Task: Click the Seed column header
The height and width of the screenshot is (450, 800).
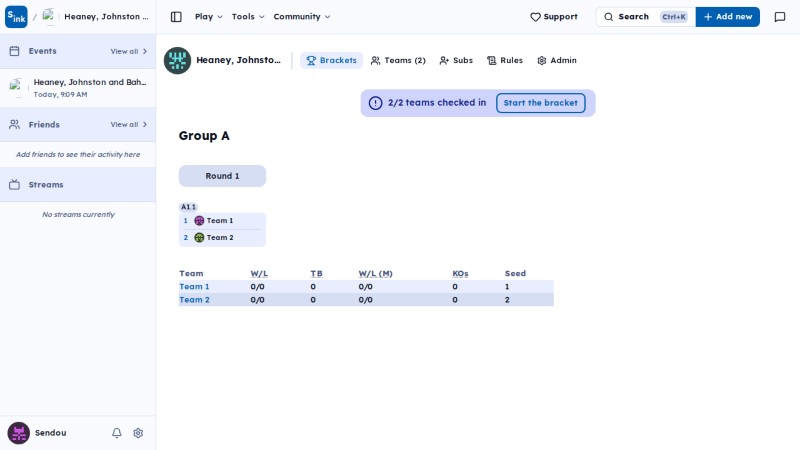Action: point(515,273)
